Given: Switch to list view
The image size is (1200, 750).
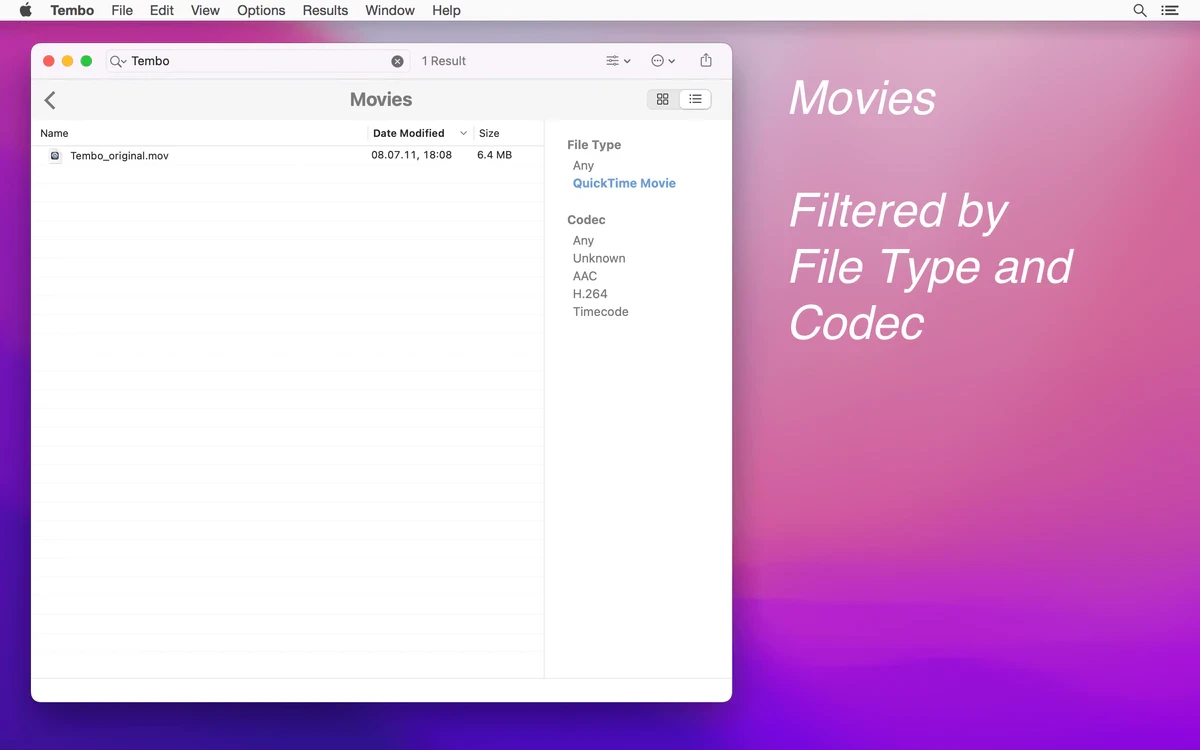Looking at the screenshot, I should click(x=695, y=99).
